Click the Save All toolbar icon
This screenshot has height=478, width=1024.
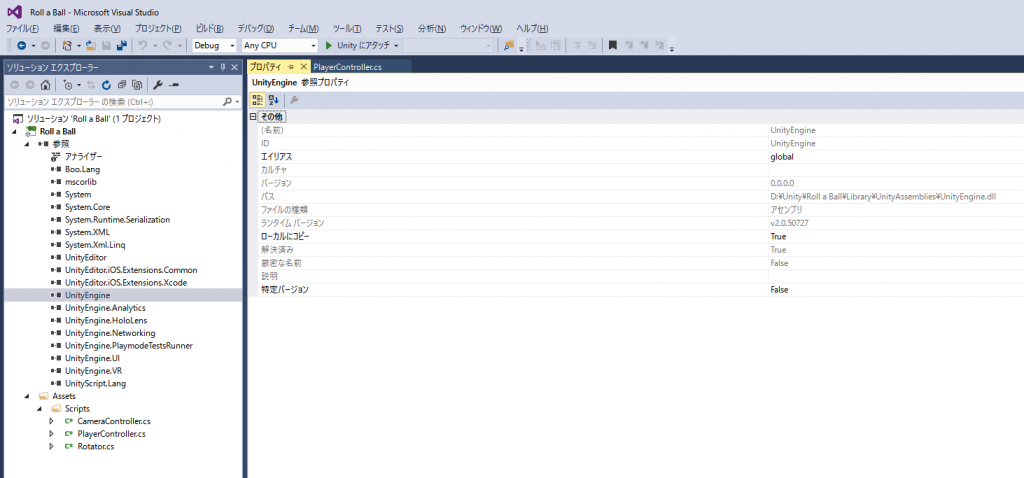(x=121, y=46)
